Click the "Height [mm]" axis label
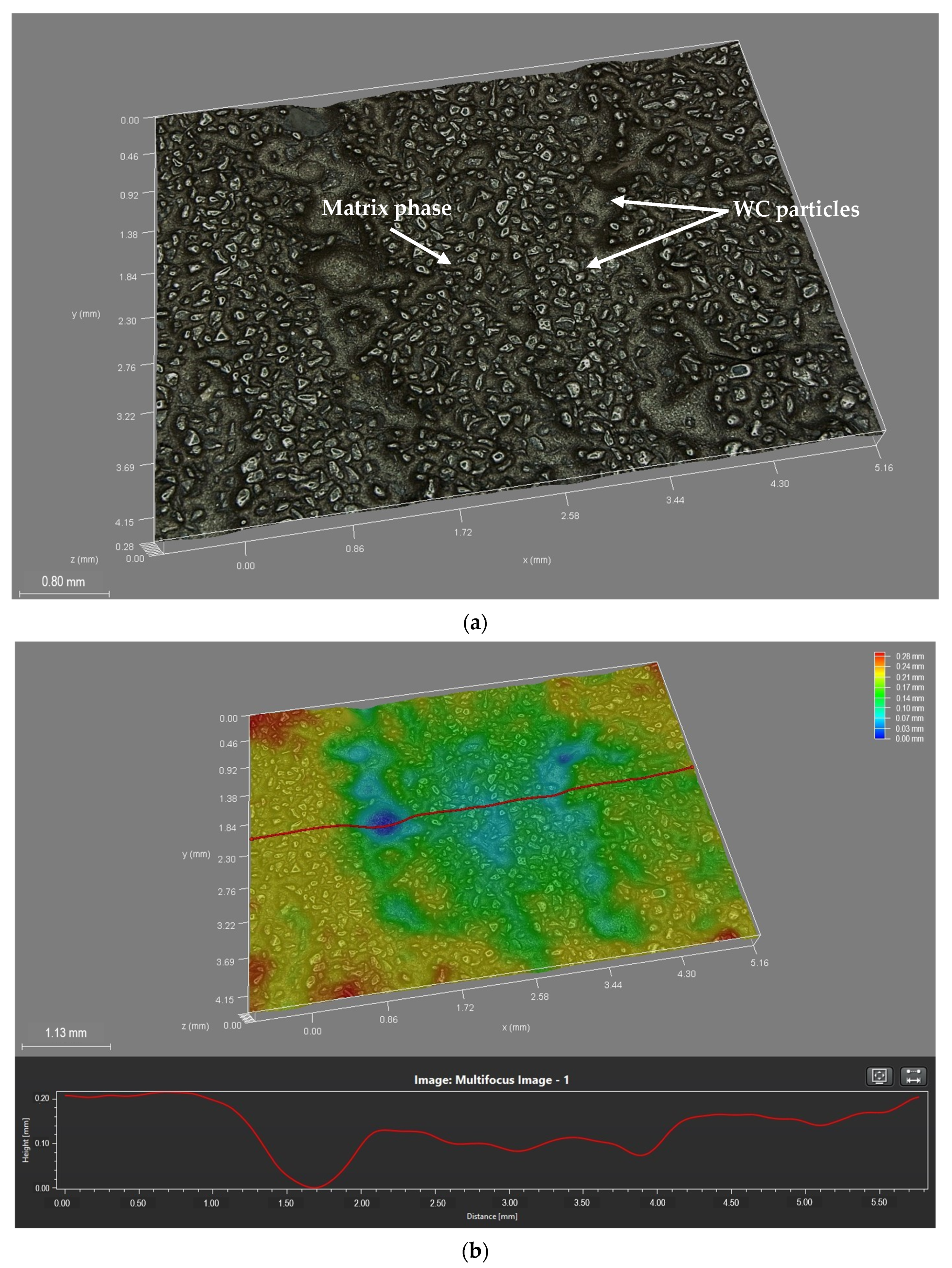The height and width of the screenshot is (1268, 952). point(26,1140)
